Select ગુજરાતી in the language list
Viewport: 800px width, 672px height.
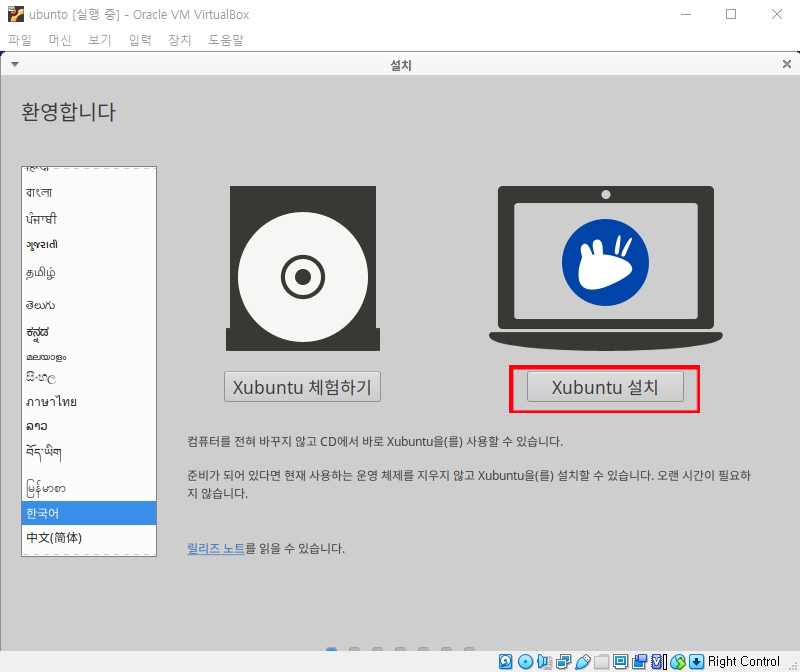[89, 244]
